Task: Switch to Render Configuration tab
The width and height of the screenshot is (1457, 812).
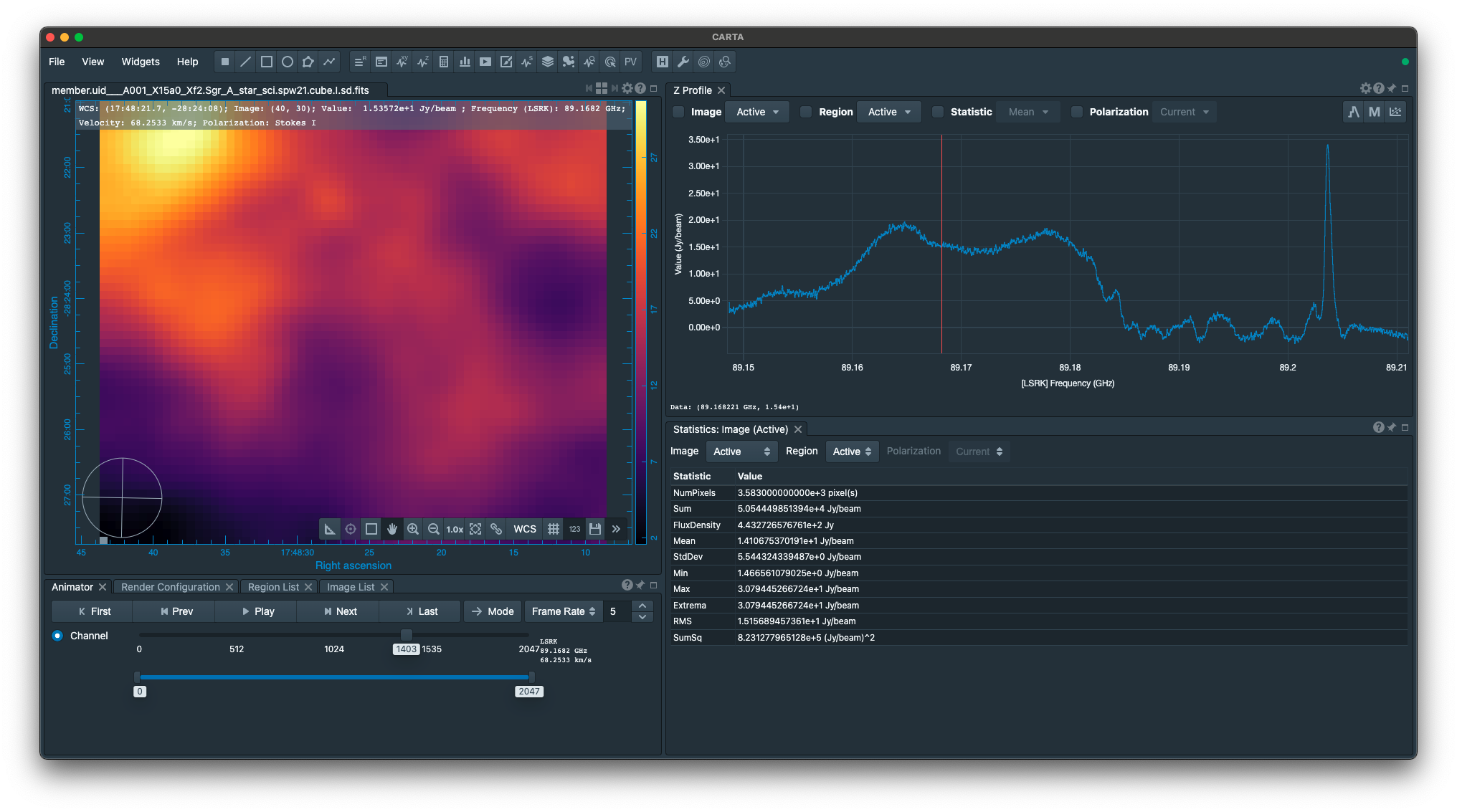Action: click(x=171, y=587)
